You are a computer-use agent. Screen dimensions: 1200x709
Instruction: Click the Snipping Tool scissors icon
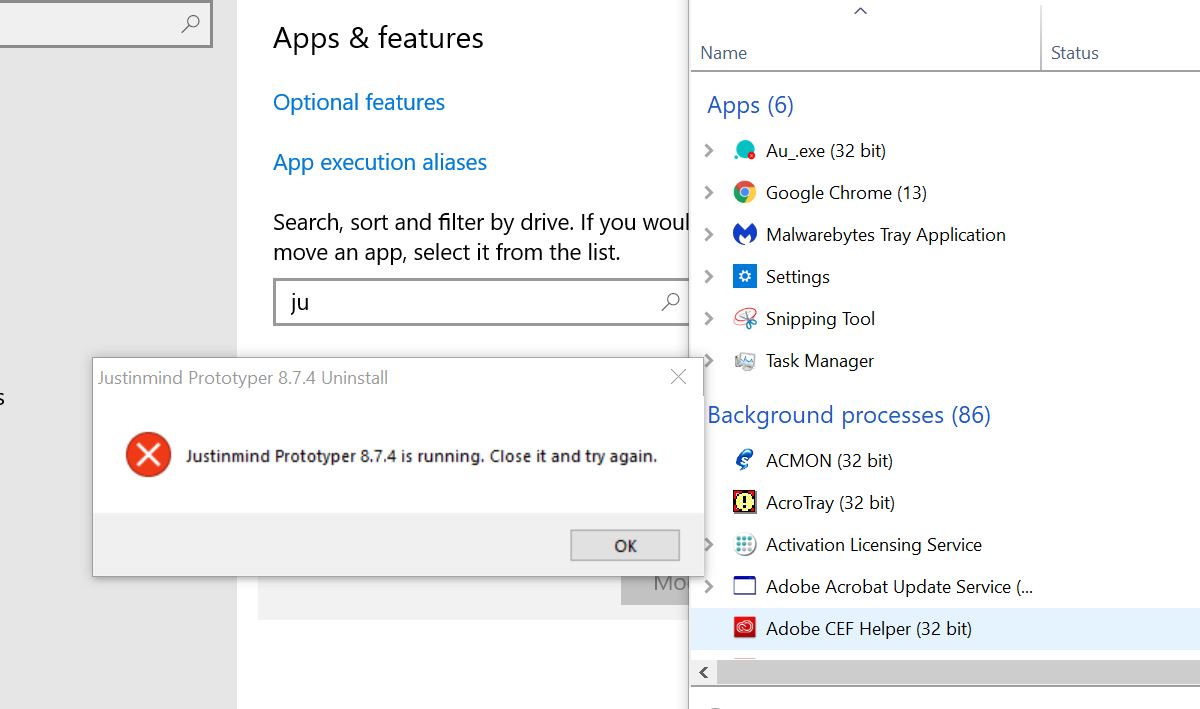[x=744, y=319]
